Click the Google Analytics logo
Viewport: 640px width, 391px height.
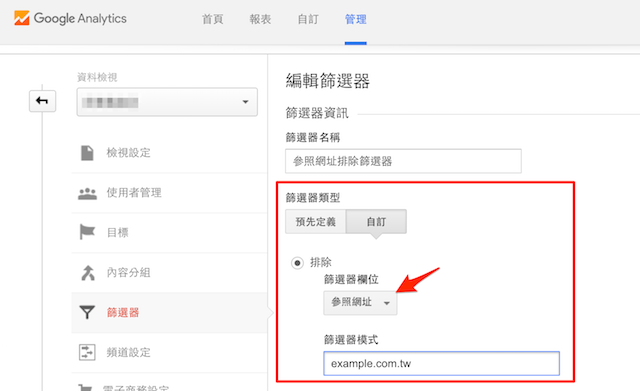pos(70,18)
